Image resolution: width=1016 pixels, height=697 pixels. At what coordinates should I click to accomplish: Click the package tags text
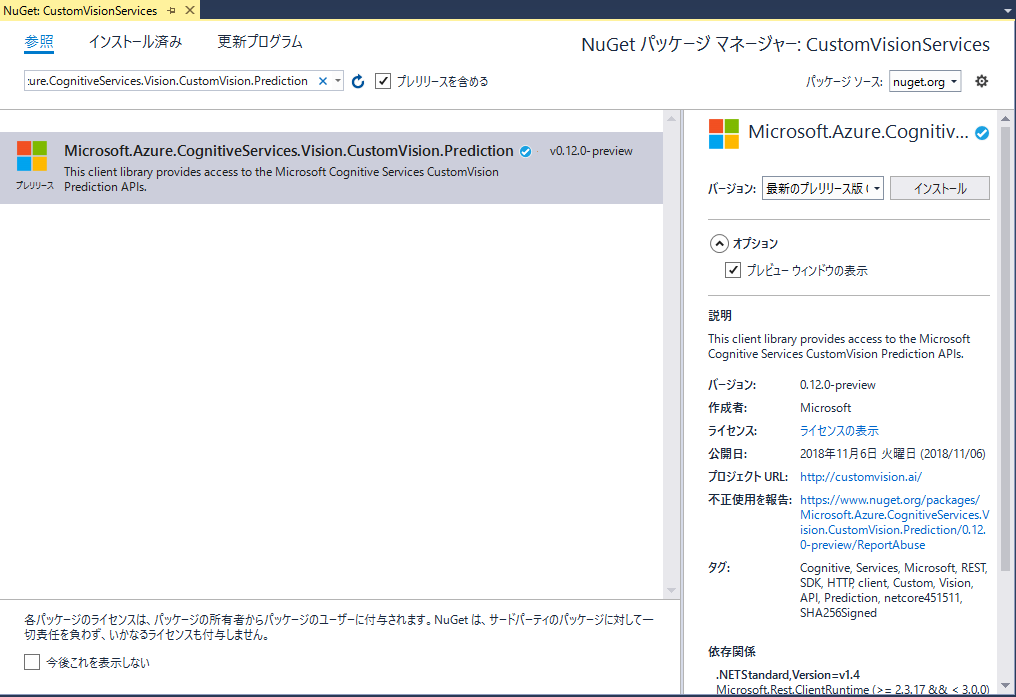[894, 590]
